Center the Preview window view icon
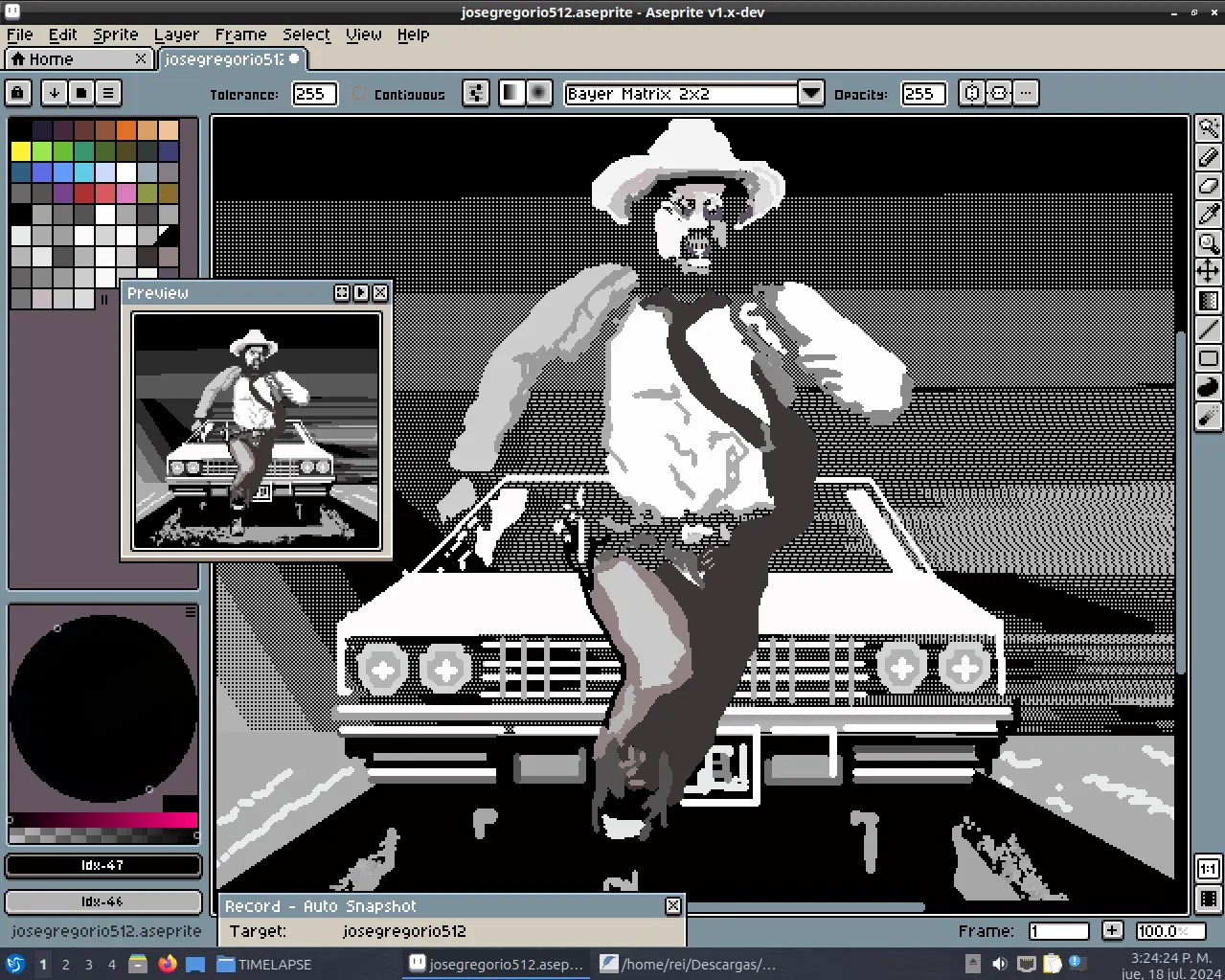1225x980 pixels. pos(342,293)
